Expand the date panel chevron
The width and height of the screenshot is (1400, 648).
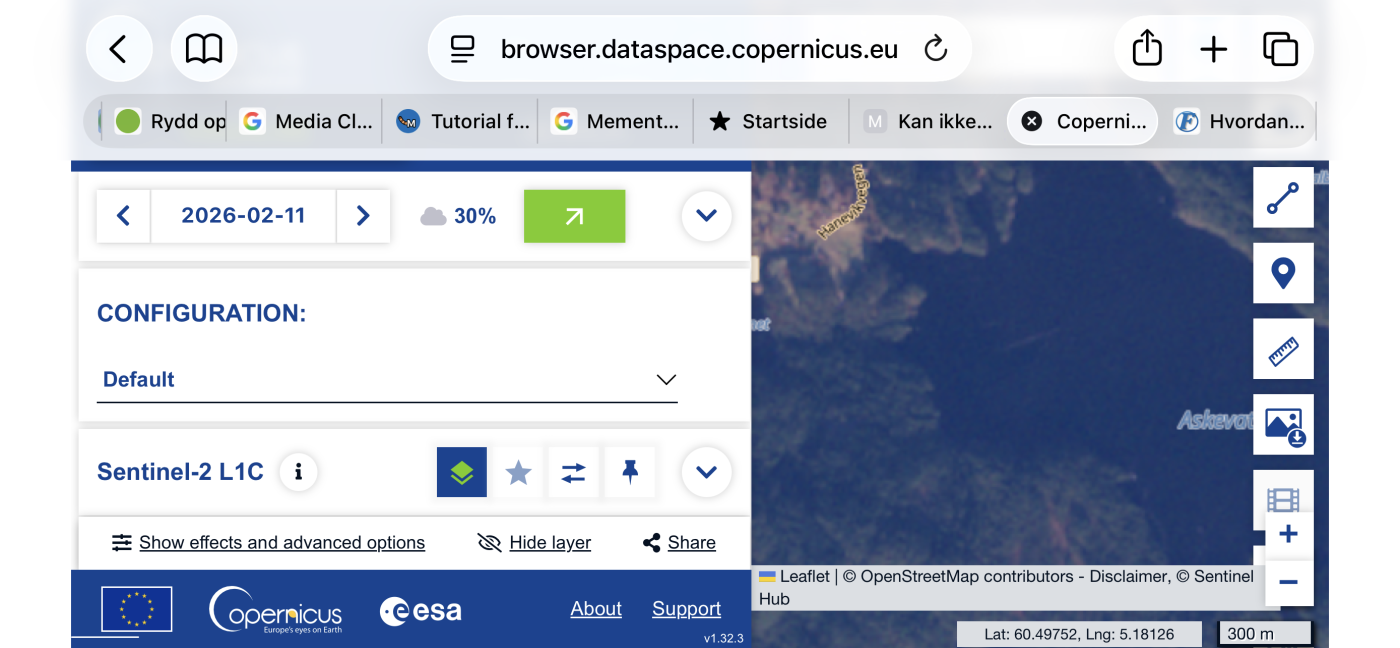(706, 216)
